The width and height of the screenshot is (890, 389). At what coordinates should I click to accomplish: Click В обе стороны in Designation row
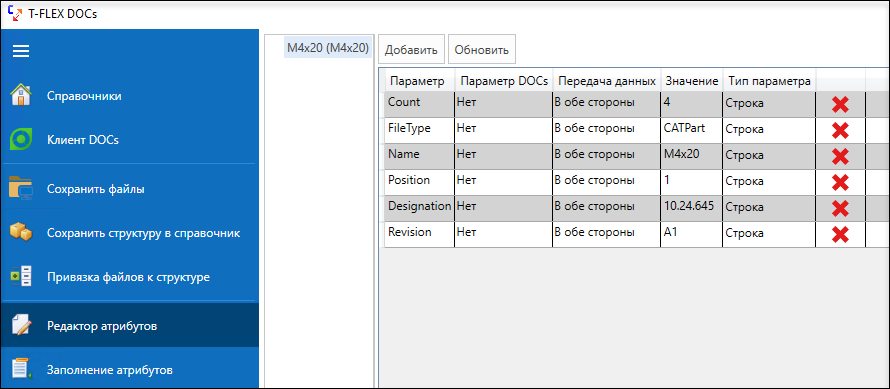click(x=607, y=208)
